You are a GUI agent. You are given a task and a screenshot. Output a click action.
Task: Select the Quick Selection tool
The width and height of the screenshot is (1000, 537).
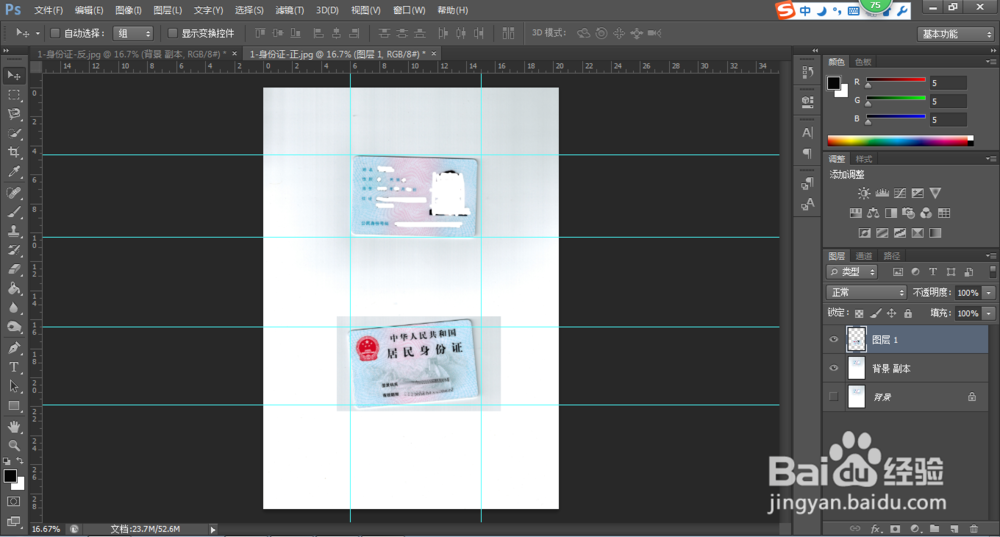(13, 133)
